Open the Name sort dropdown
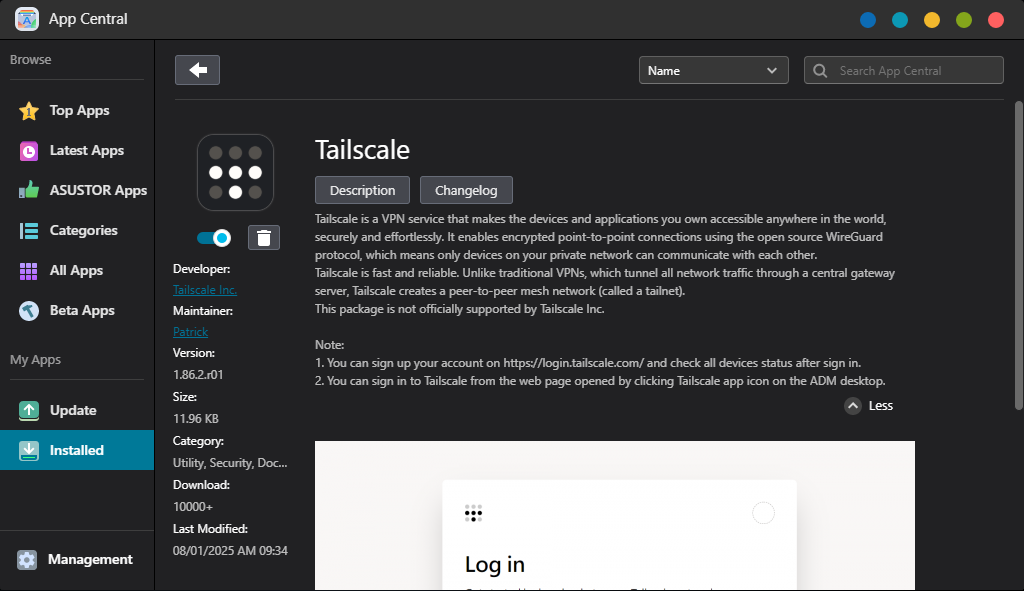The height and width of the screenshot is (591, 1024). pos(714,70)
